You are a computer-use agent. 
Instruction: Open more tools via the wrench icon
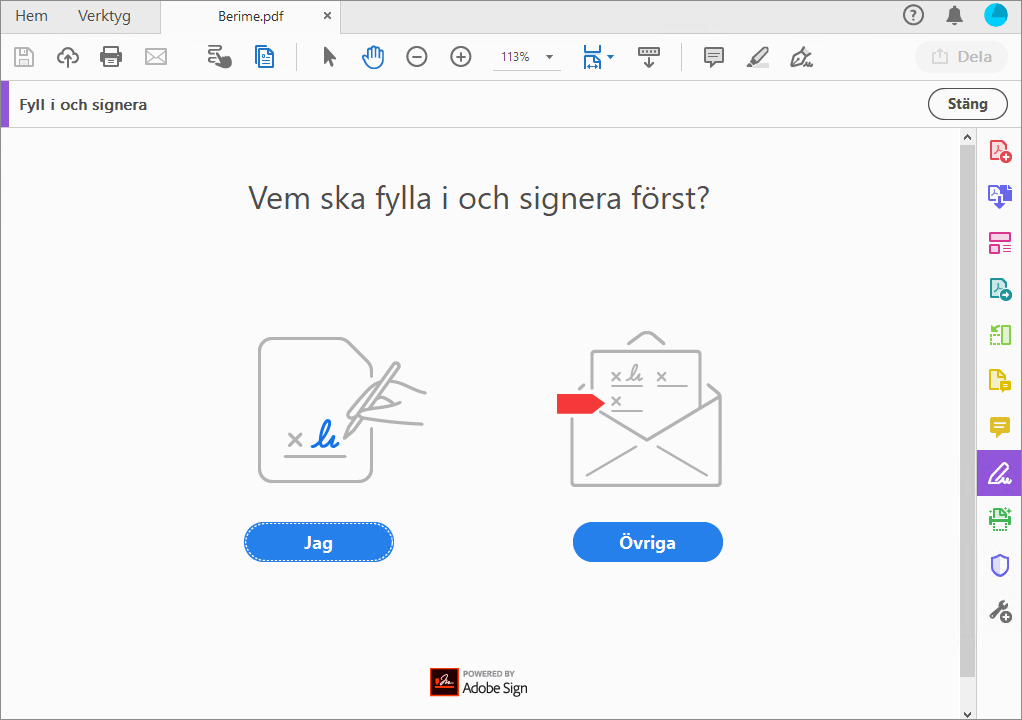(998, 611)
